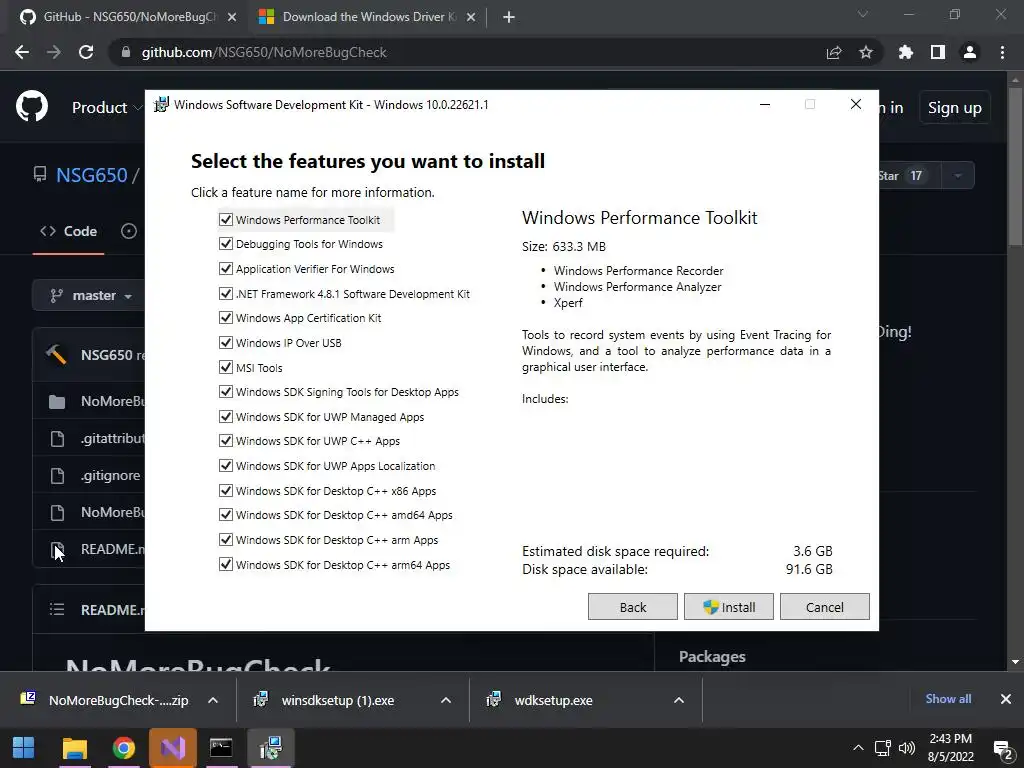This screenshot has width=1024, height=768.
Task: Select the Code tab on GitHub
Action: 69,231
